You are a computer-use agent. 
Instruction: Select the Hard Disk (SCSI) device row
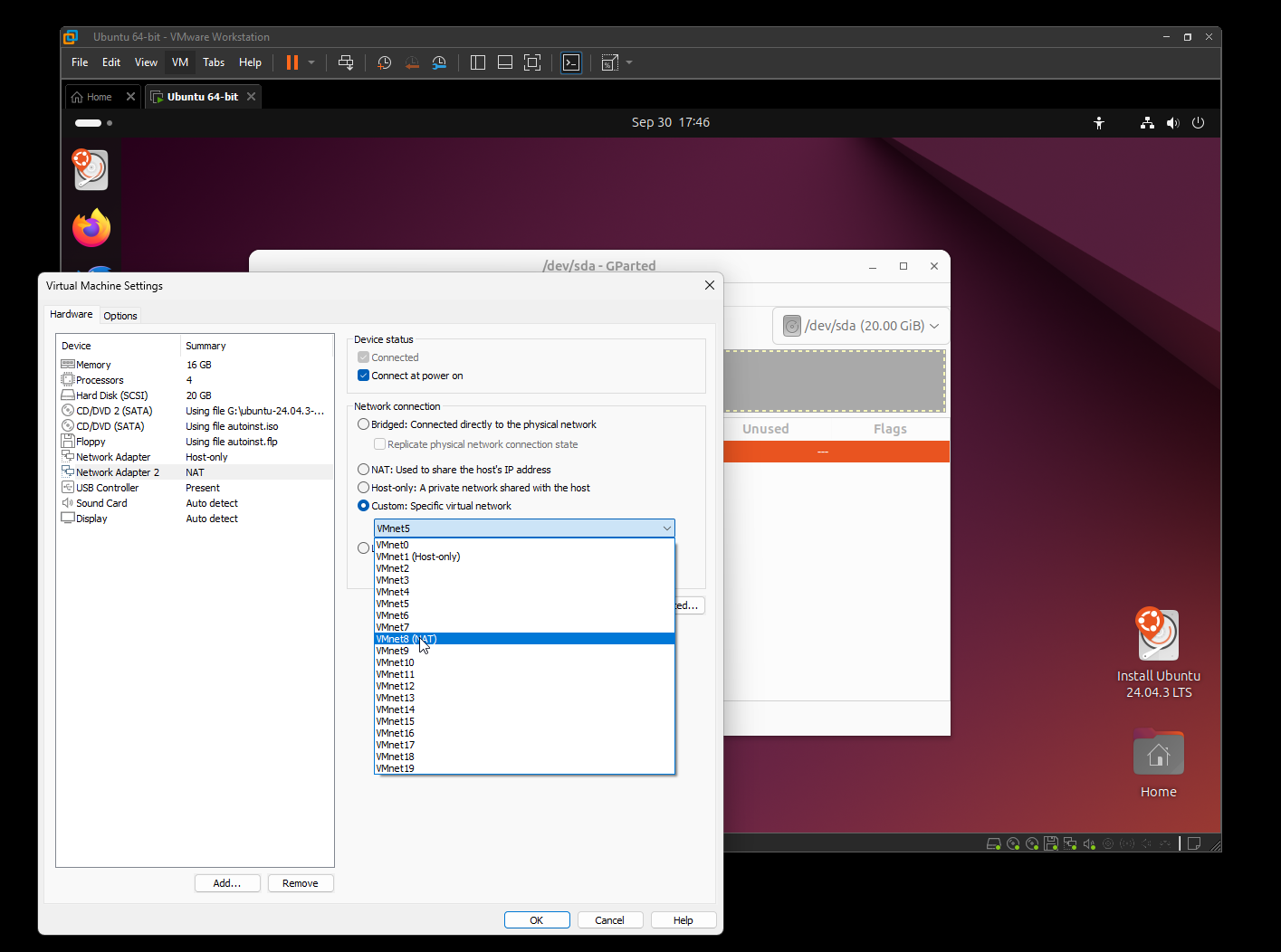coord(195,395)
